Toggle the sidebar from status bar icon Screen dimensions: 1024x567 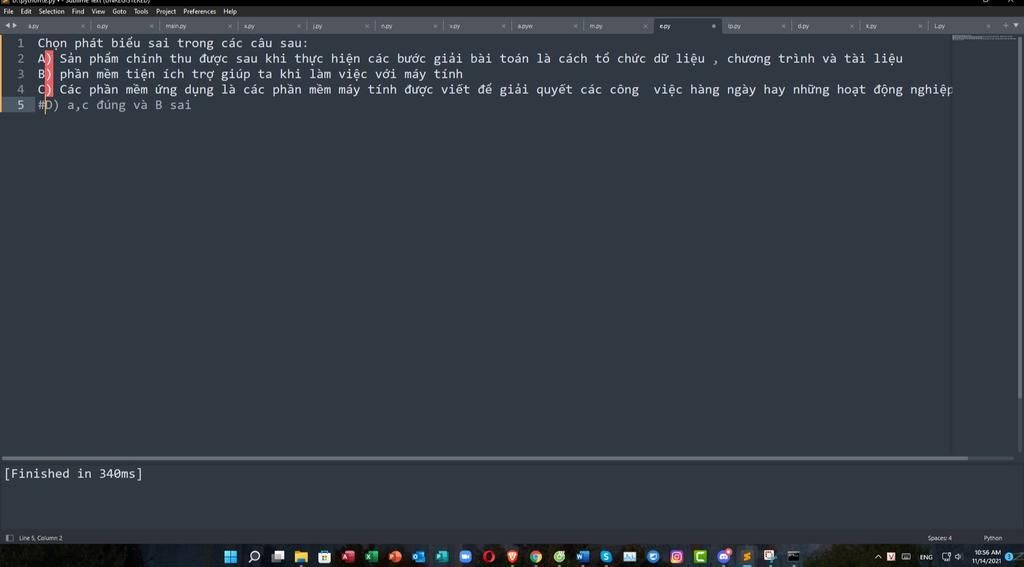9,538
